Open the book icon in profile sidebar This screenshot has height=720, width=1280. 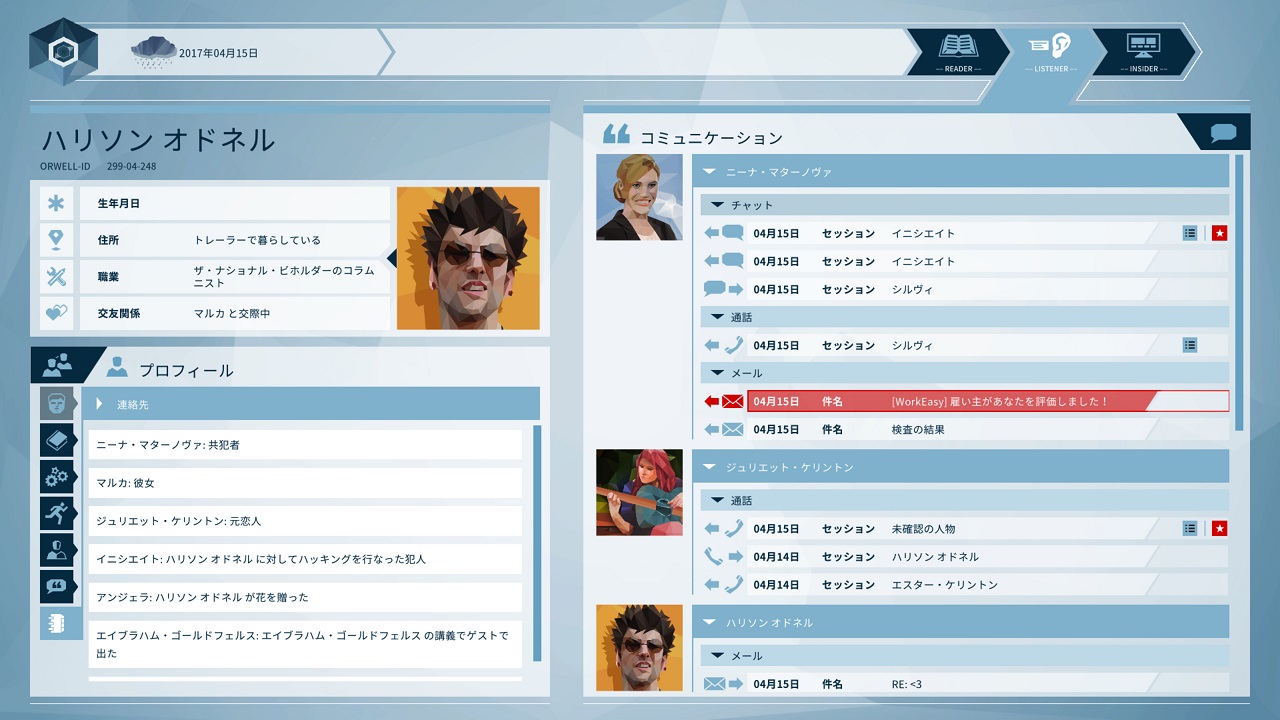[x=57, y=440]
